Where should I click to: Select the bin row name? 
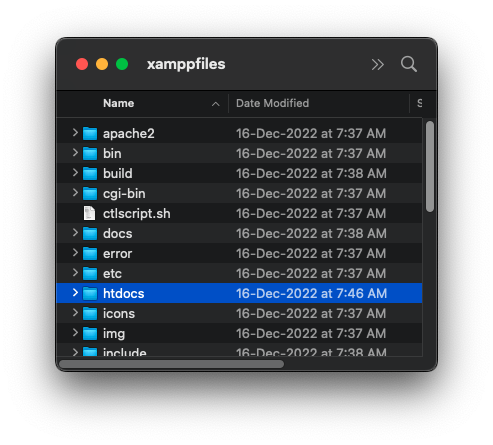112,154
